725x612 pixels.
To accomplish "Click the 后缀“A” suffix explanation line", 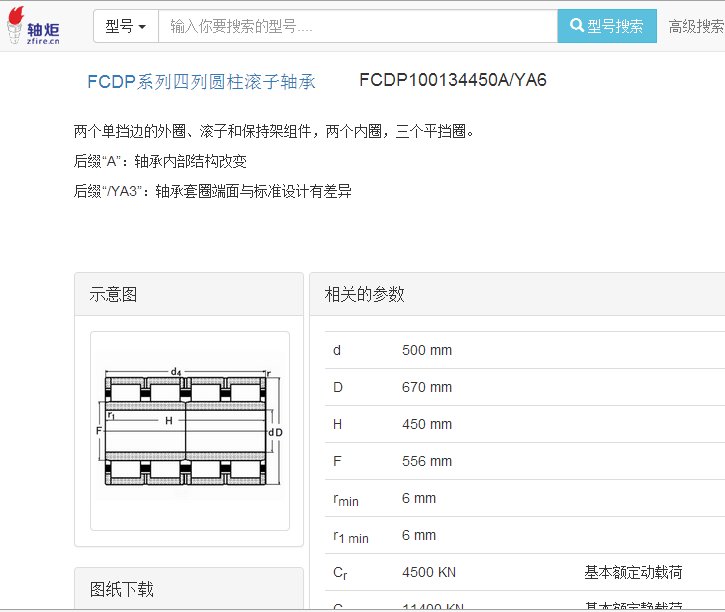I will [160, 161].
